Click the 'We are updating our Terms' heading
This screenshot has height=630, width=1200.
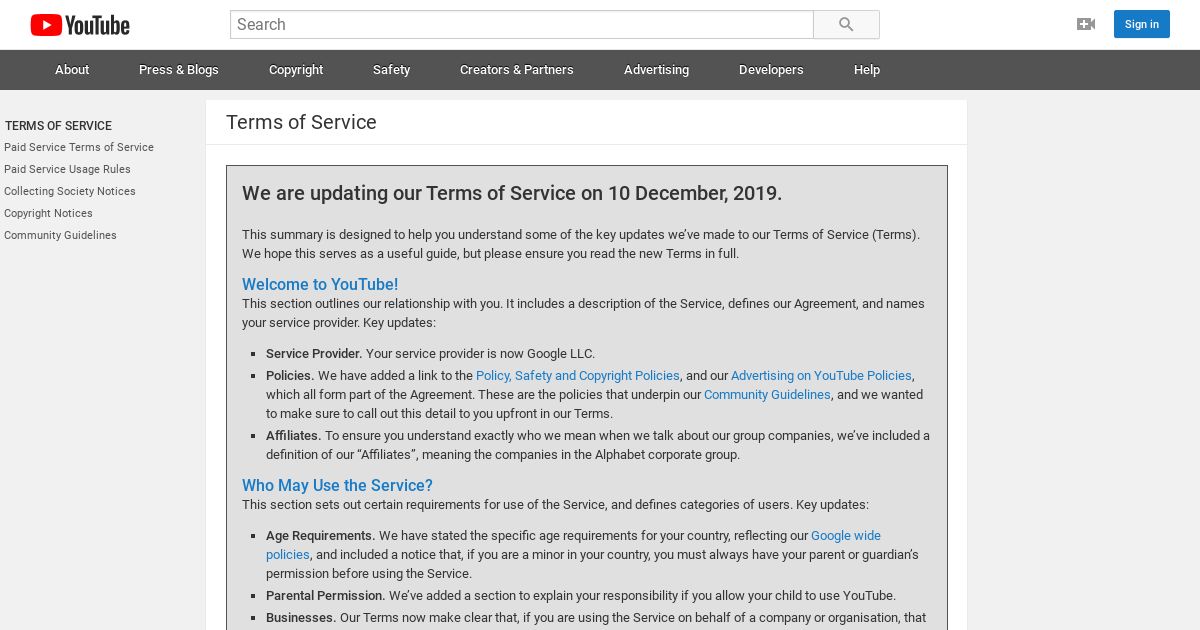(x=512, y=193)
